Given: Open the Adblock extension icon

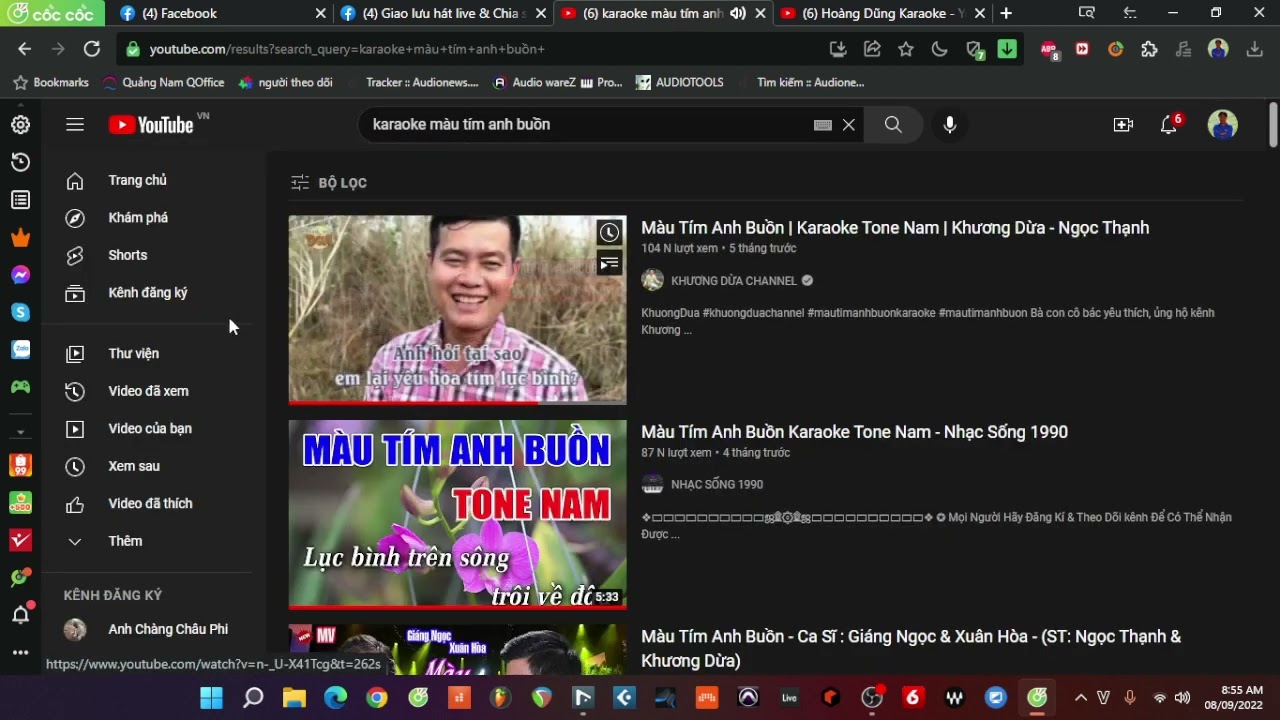Looking at the screenshot, I should point(1048,49).
